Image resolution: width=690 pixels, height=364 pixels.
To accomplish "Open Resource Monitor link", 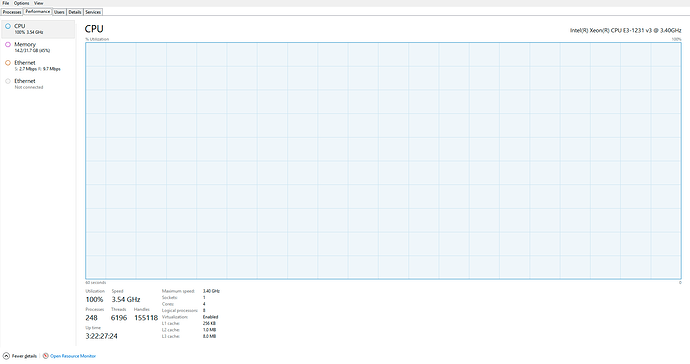I will (x=73, y=356).
